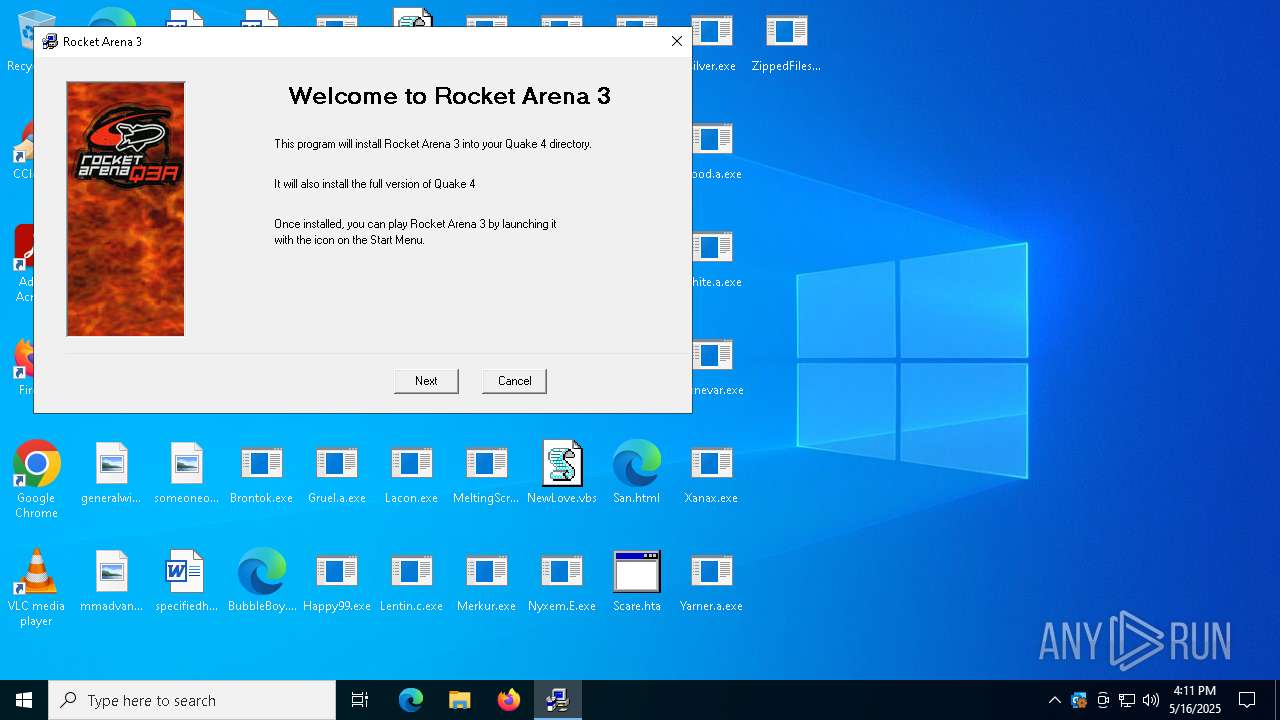Select BubbleBoy... desktop icon
1280x720 pixels.
[261, 581]
